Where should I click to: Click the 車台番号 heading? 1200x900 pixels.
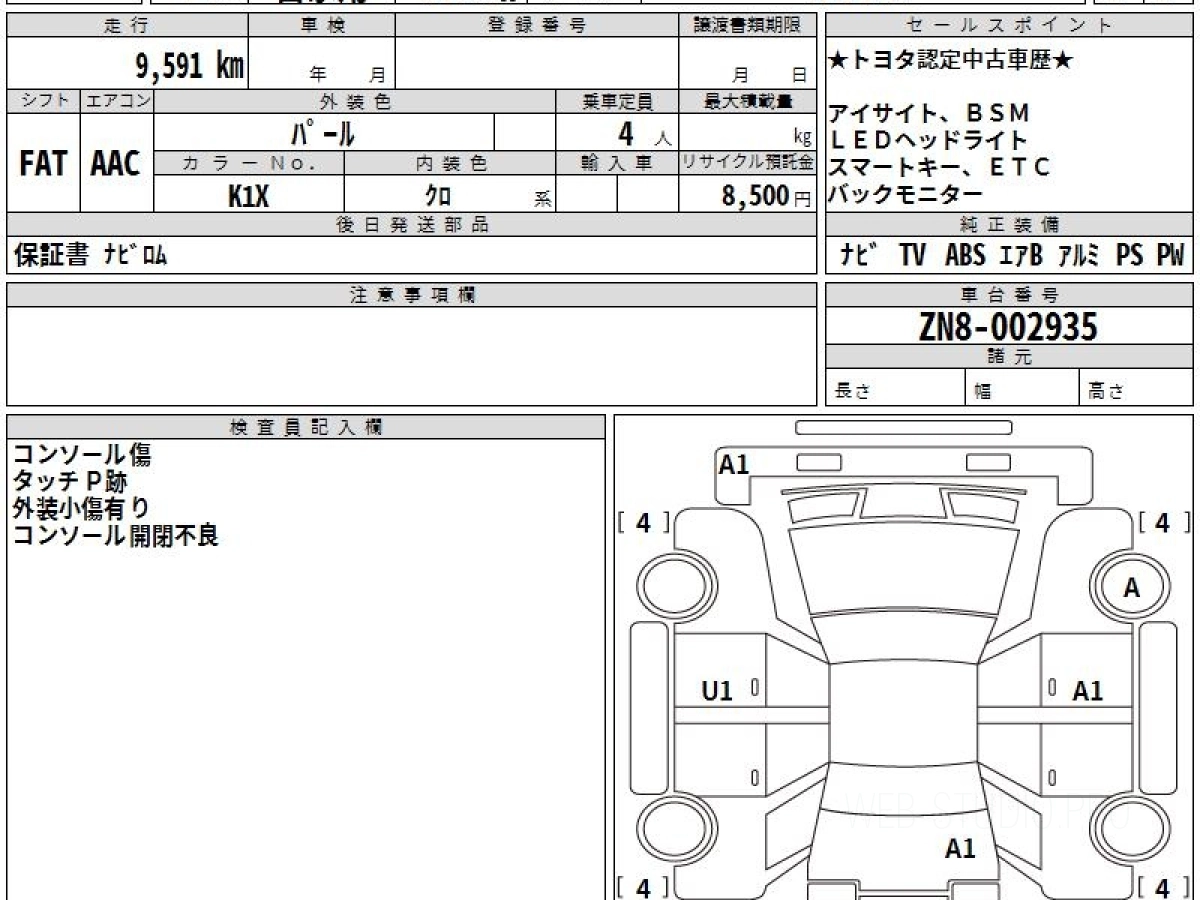pyautogui.click(x=1009, y=295)
